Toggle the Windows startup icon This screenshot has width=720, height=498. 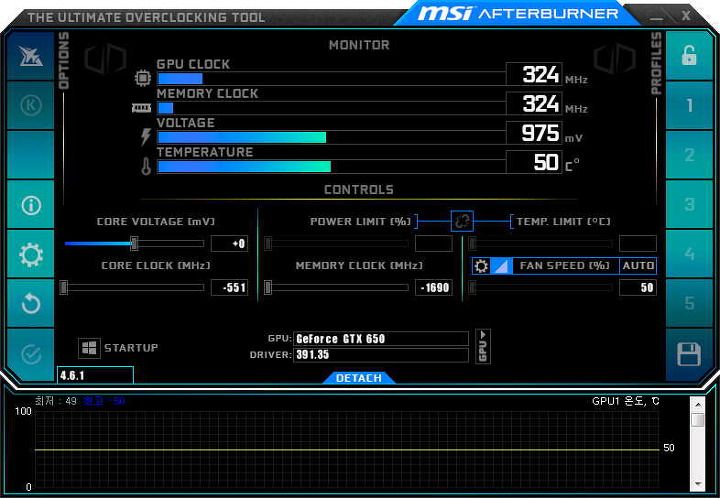(x=89, y=348)
